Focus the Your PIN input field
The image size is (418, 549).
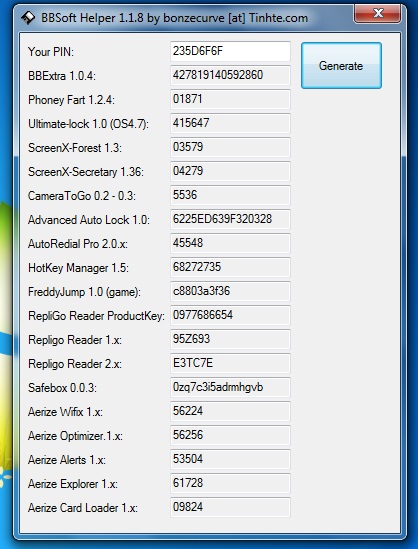(x=230, y=51)
